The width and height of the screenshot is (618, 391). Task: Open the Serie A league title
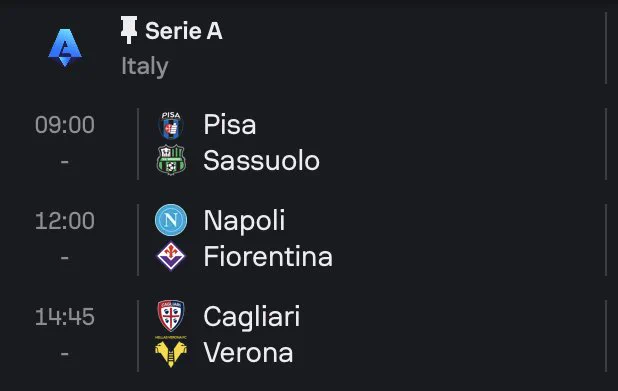coord(184,31)
